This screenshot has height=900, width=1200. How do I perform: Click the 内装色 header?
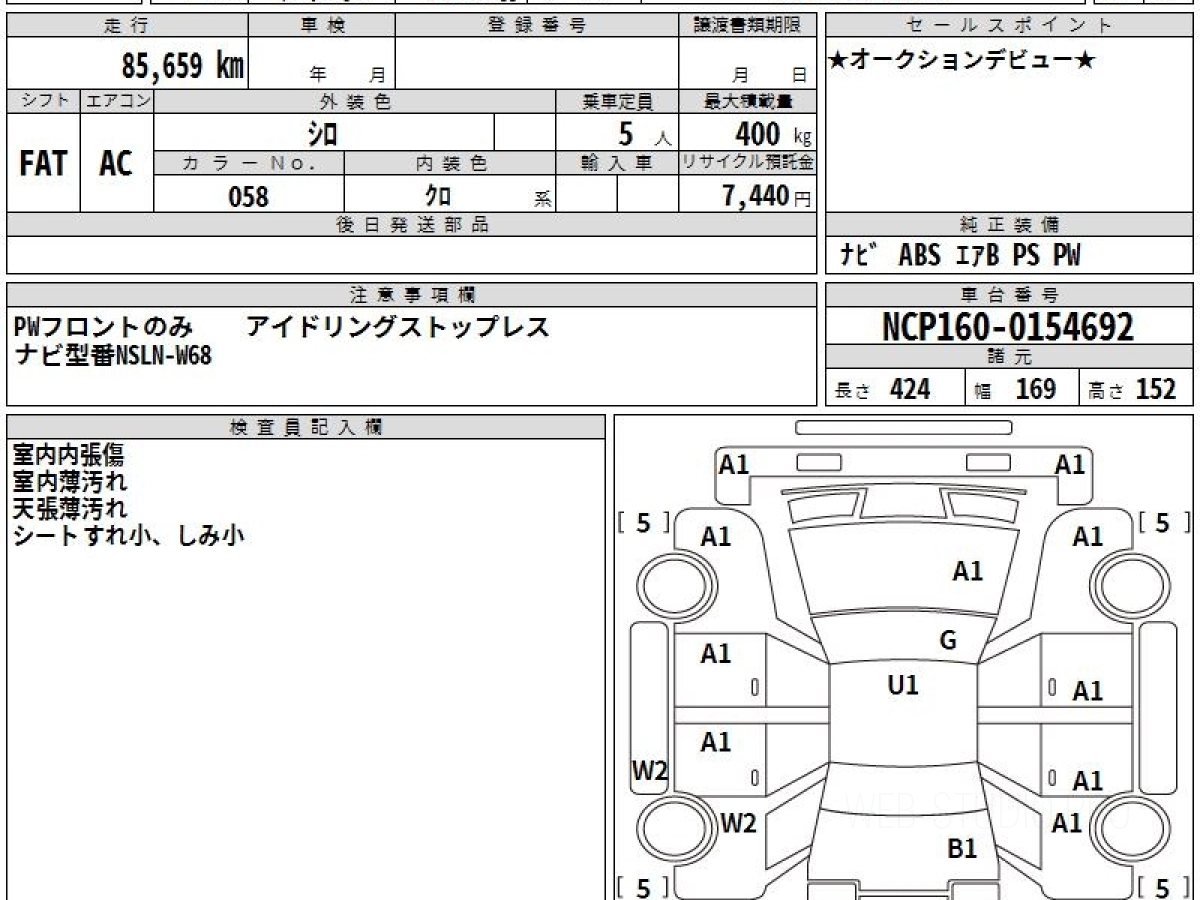pos(450,163)
